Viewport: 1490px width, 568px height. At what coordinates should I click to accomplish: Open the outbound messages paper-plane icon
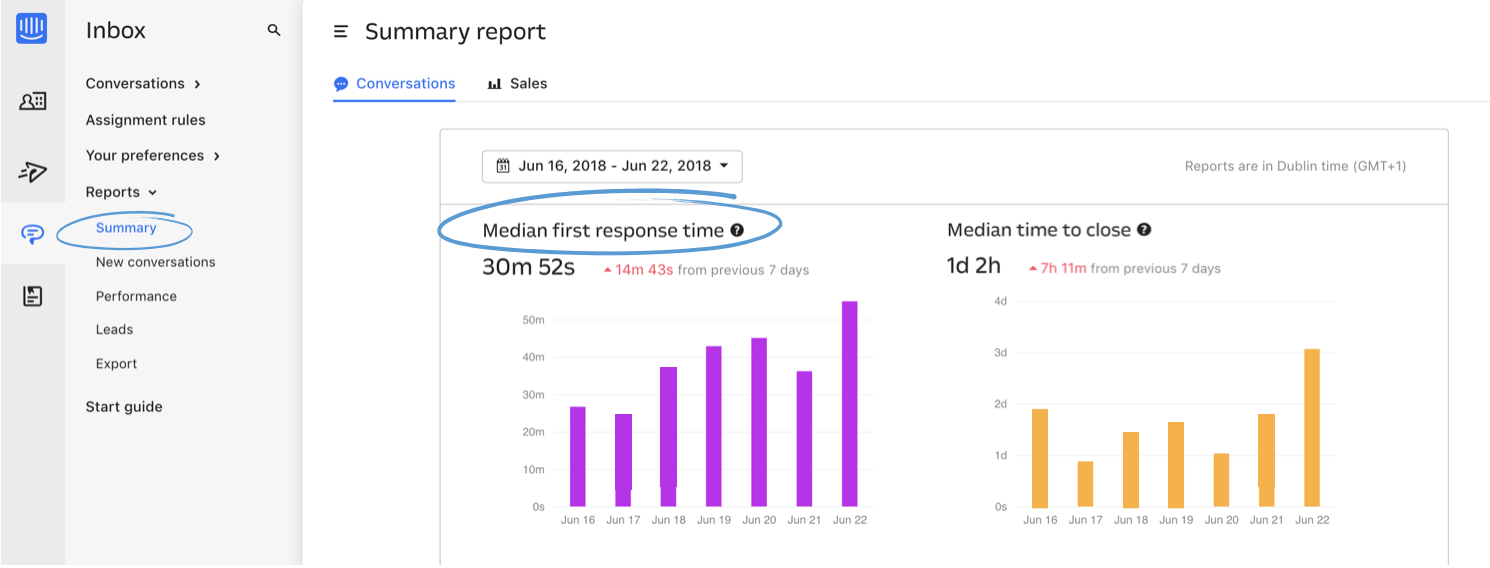(x=32, y=171)
